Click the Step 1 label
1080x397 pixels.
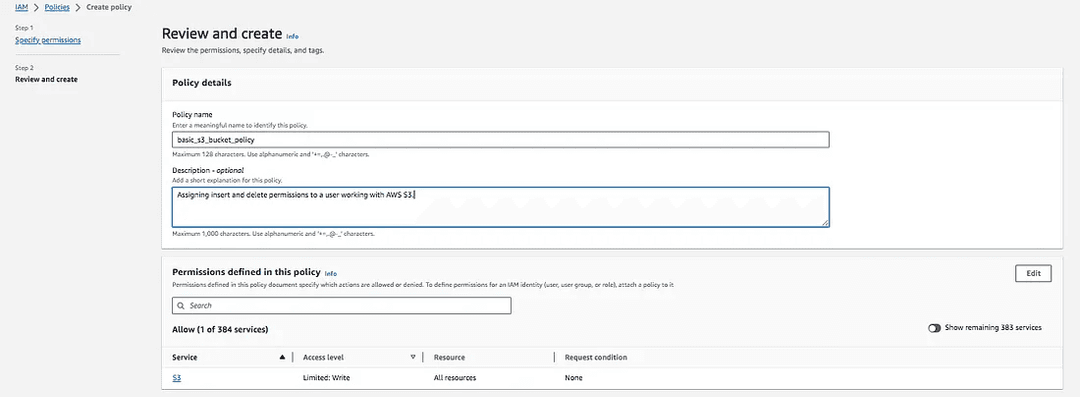pos(24,28)
